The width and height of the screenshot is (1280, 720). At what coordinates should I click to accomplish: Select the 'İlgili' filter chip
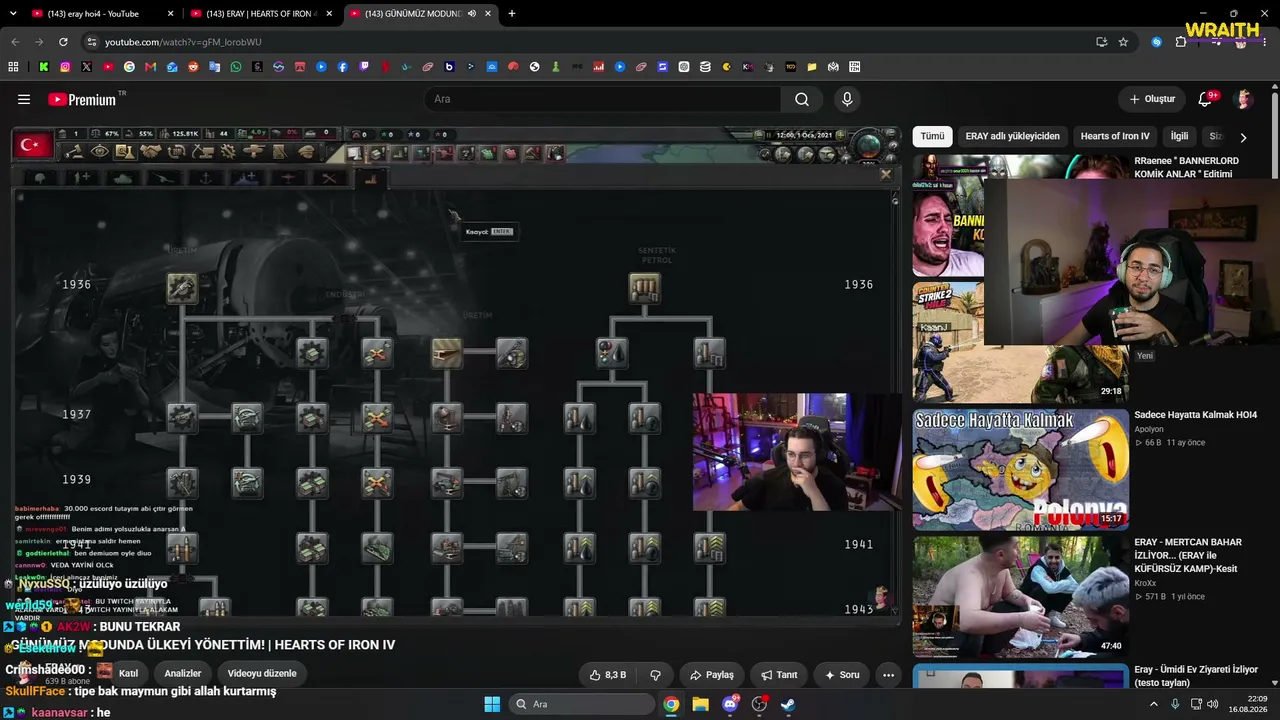[1180, 136]
